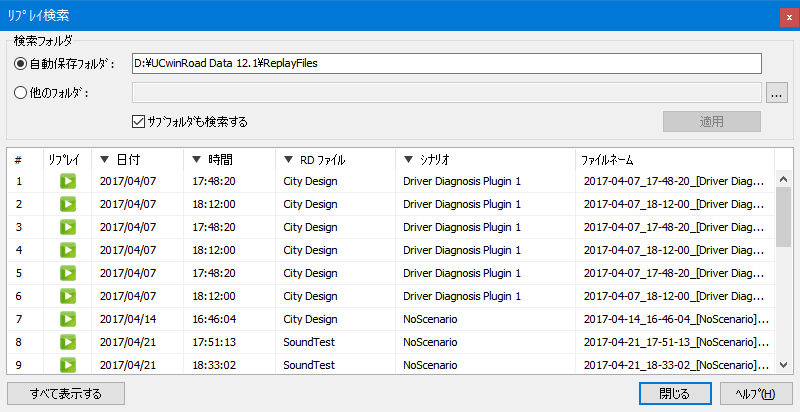800x412 pixels.
Task: Open the シナリオ column filter dropdown
Action: point(408,160)
